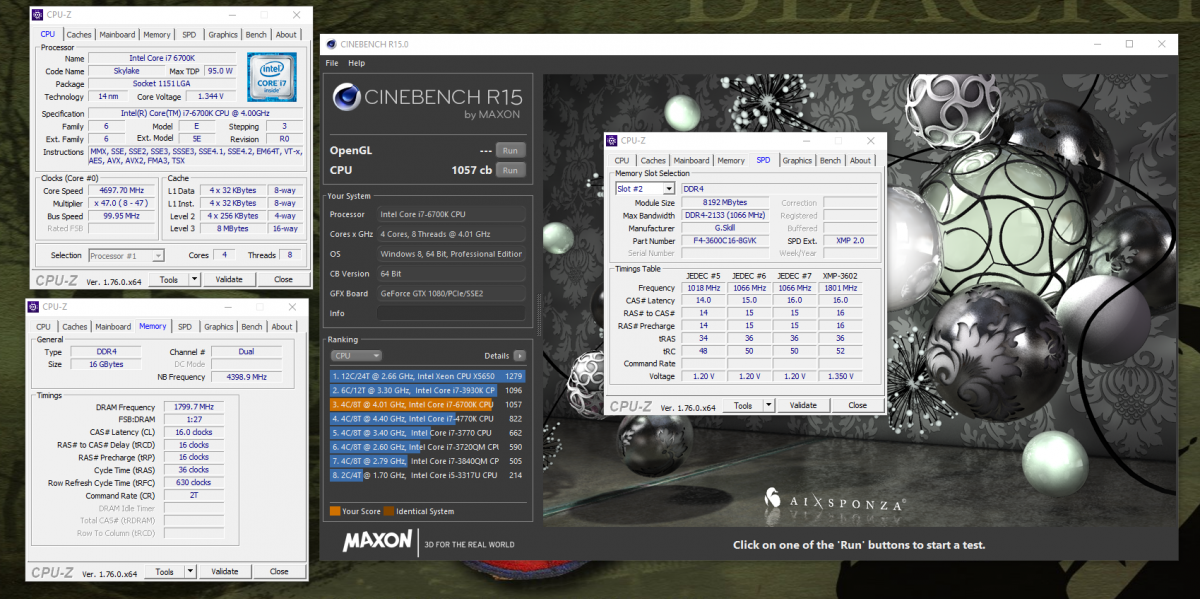Open the Slot #2 memory slot dropdown
The width and height of the screenshot is (1200, 599).
point(668,188)
